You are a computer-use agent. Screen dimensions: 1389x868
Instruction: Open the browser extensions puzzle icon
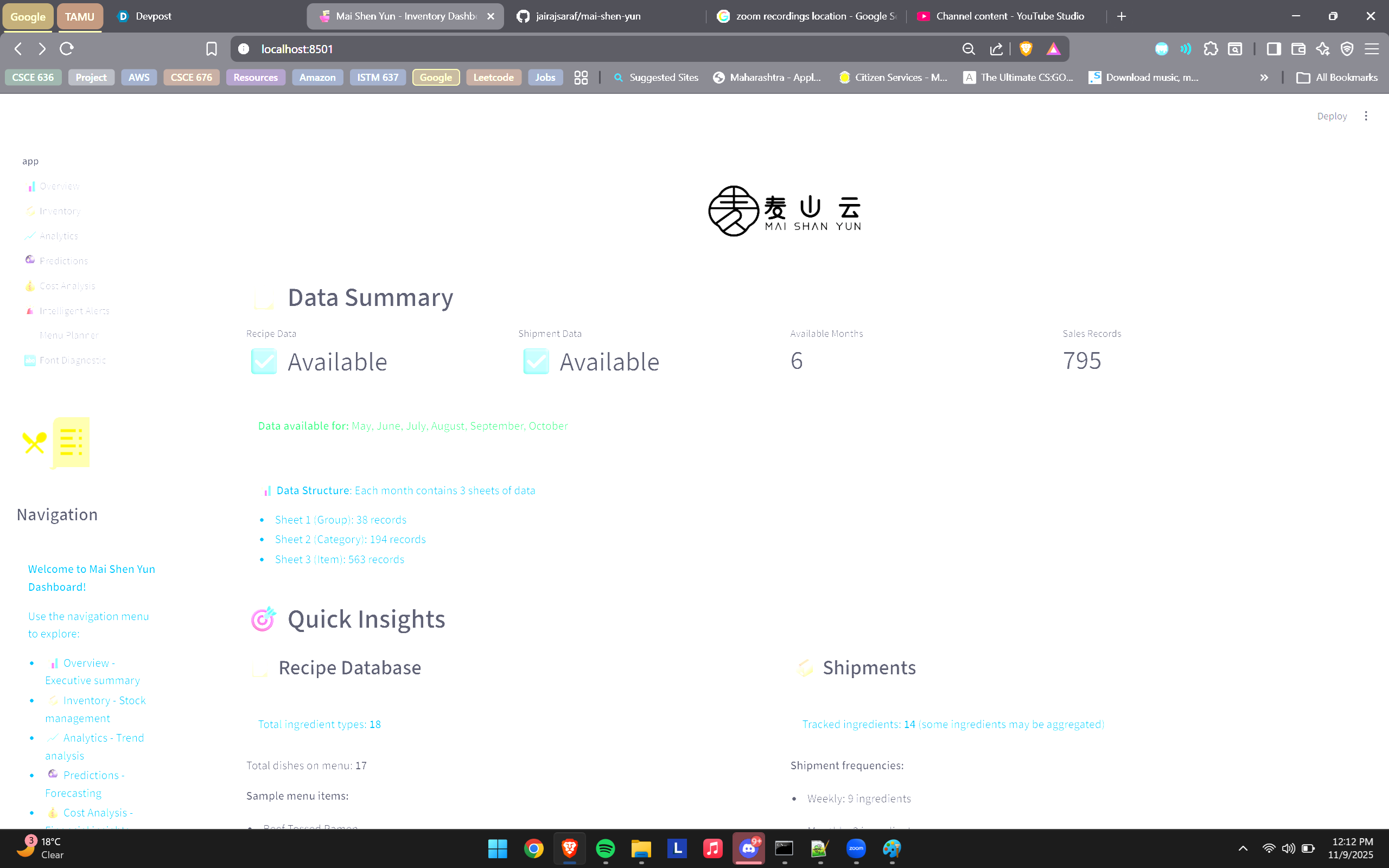point(1211,49)
